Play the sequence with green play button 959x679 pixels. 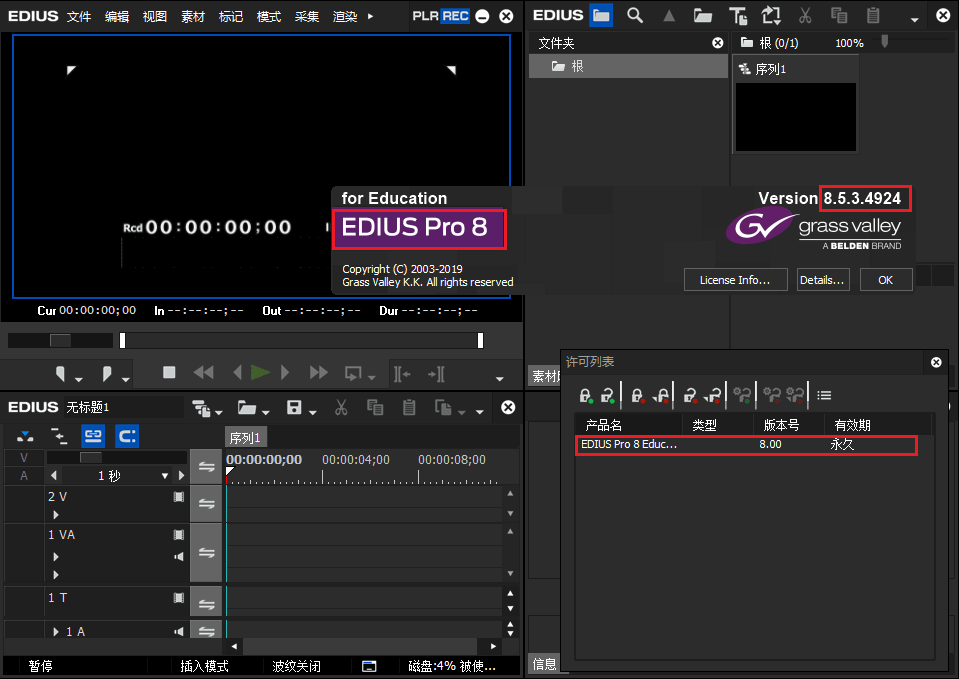[x=260, y=372]
